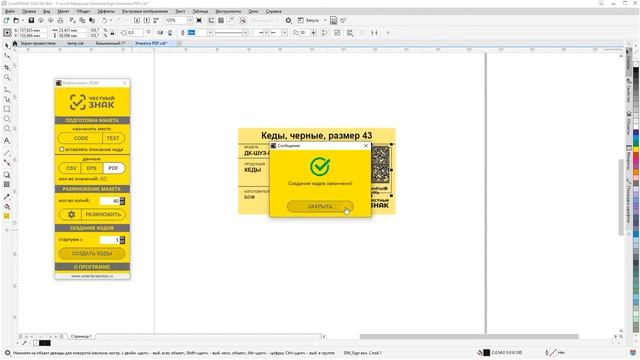Click the TEXT placement button
The height and width of the screenshot is (360, 640).
(113, 138)
